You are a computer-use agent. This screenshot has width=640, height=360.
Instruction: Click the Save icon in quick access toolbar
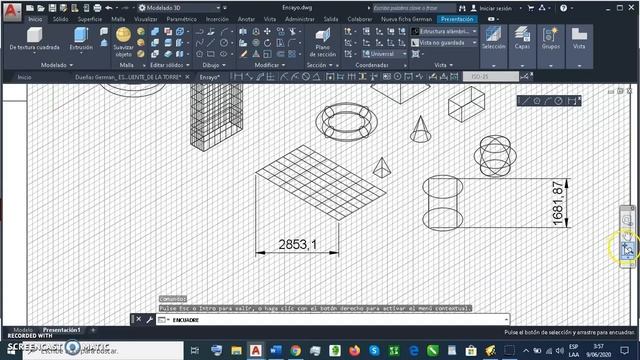point(53,8)
